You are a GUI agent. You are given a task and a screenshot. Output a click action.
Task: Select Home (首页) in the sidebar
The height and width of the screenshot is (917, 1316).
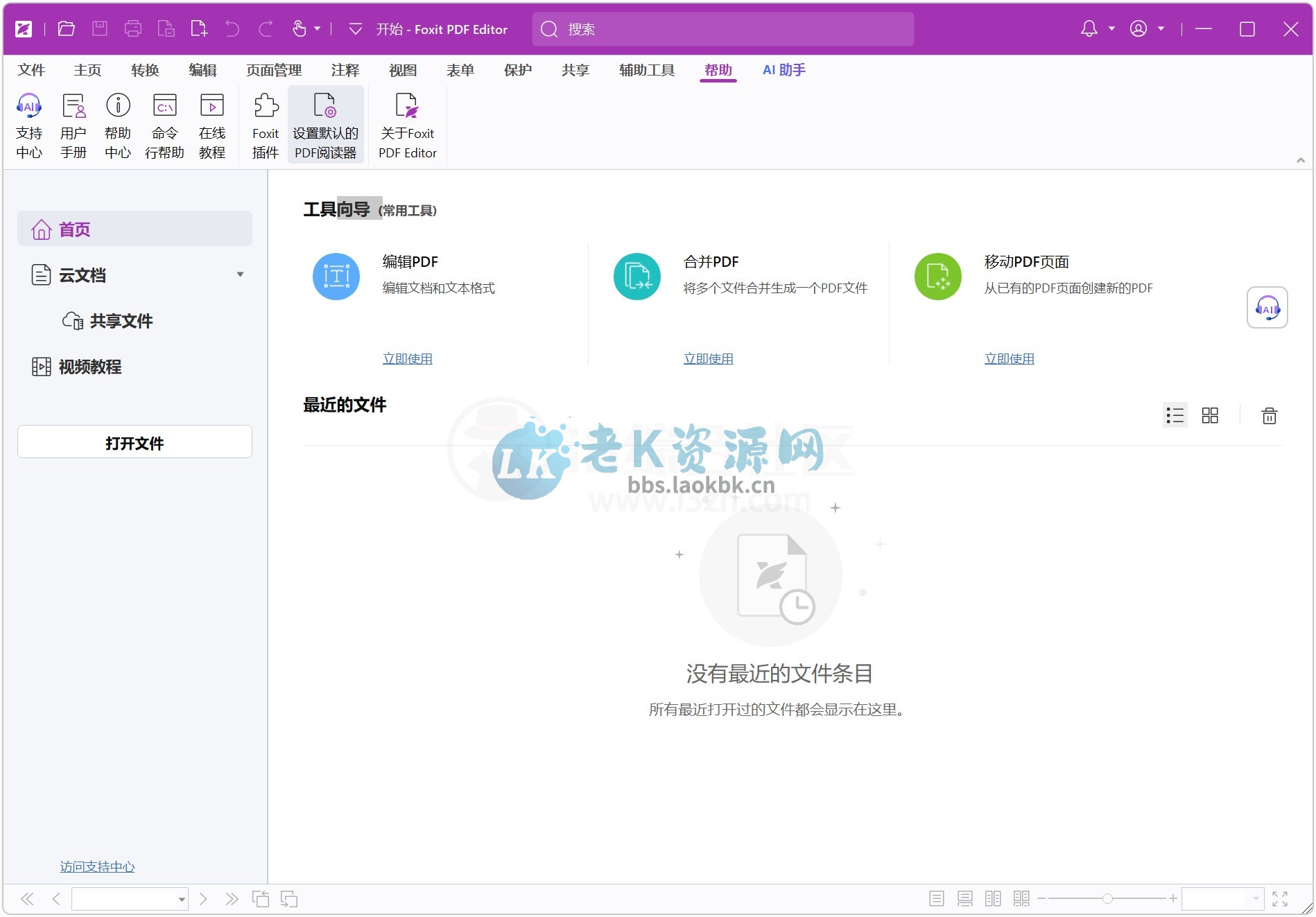(135, 229)
